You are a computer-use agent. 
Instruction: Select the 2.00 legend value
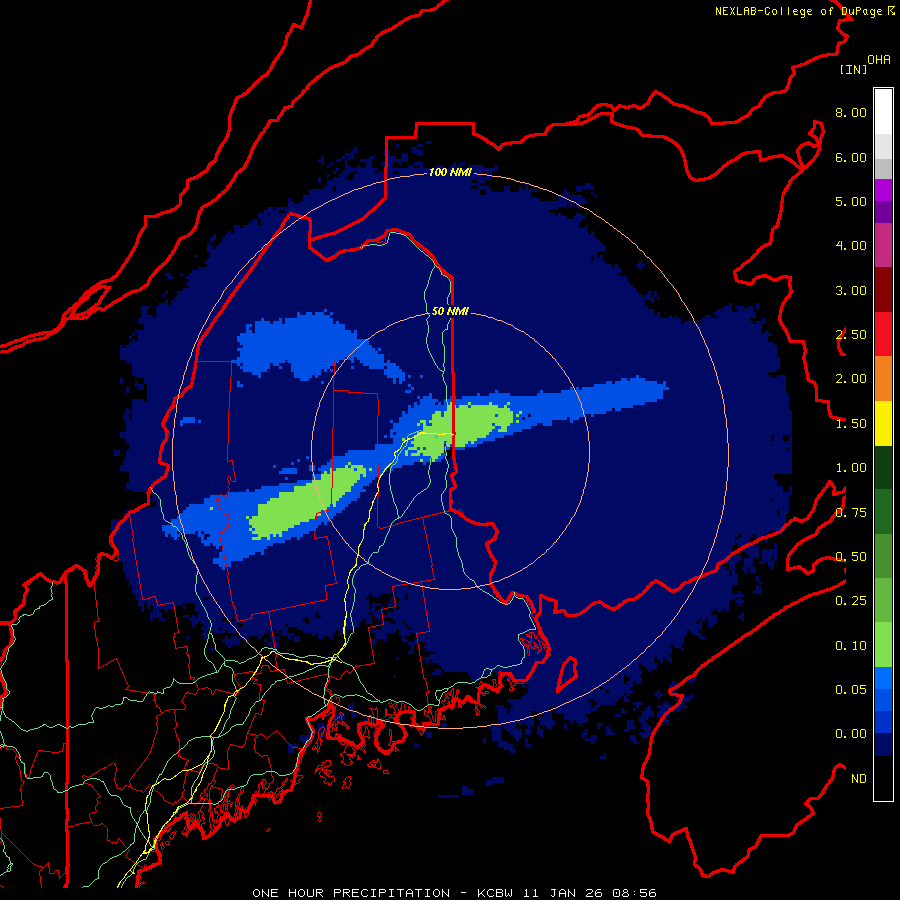(x=851, y=379)
